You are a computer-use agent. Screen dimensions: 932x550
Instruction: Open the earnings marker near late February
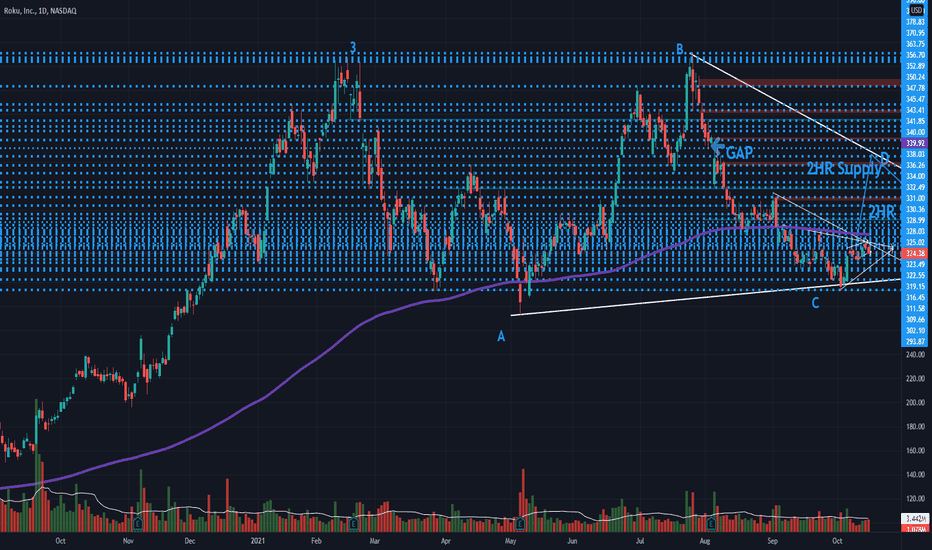[354, 524]
